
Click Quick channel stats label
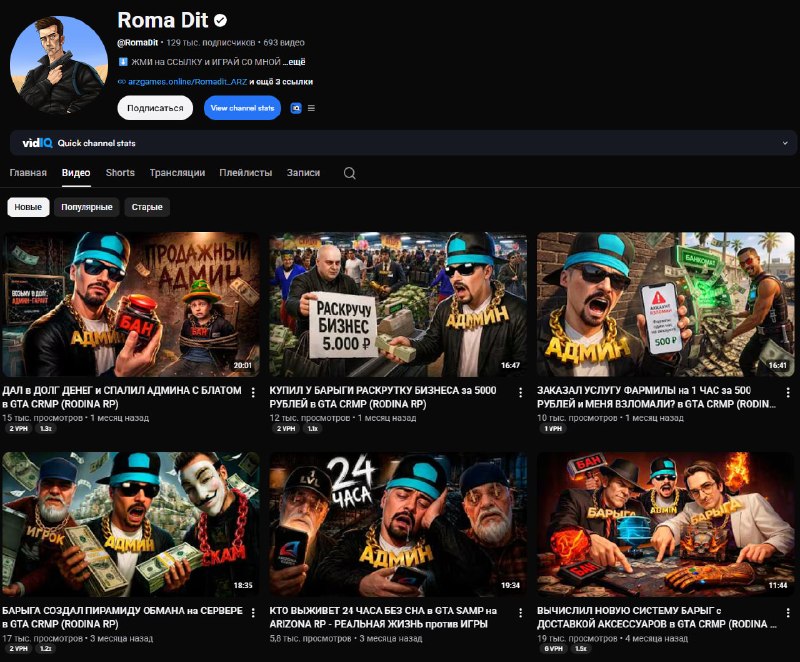(96, 143)
